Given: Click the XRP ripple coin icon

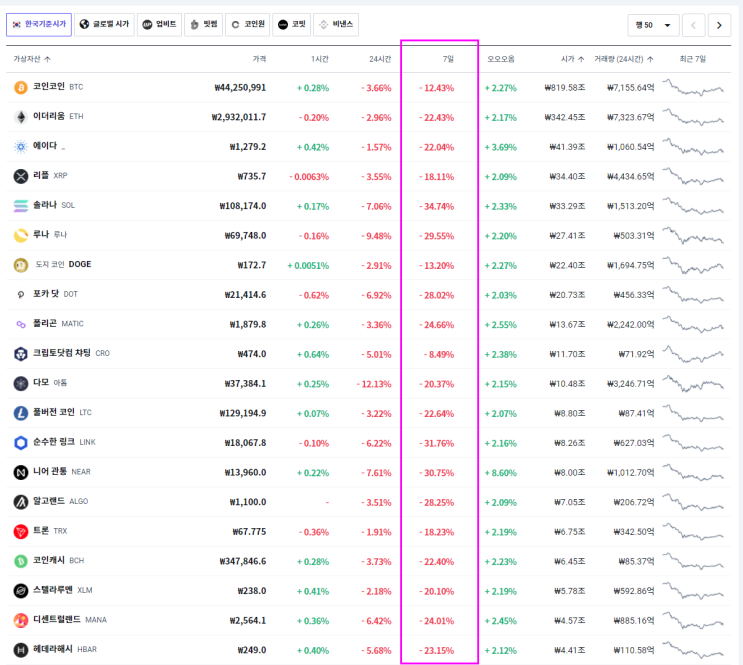Looking at the screenshot, I should pyautogui.click(x=20, y=176).
